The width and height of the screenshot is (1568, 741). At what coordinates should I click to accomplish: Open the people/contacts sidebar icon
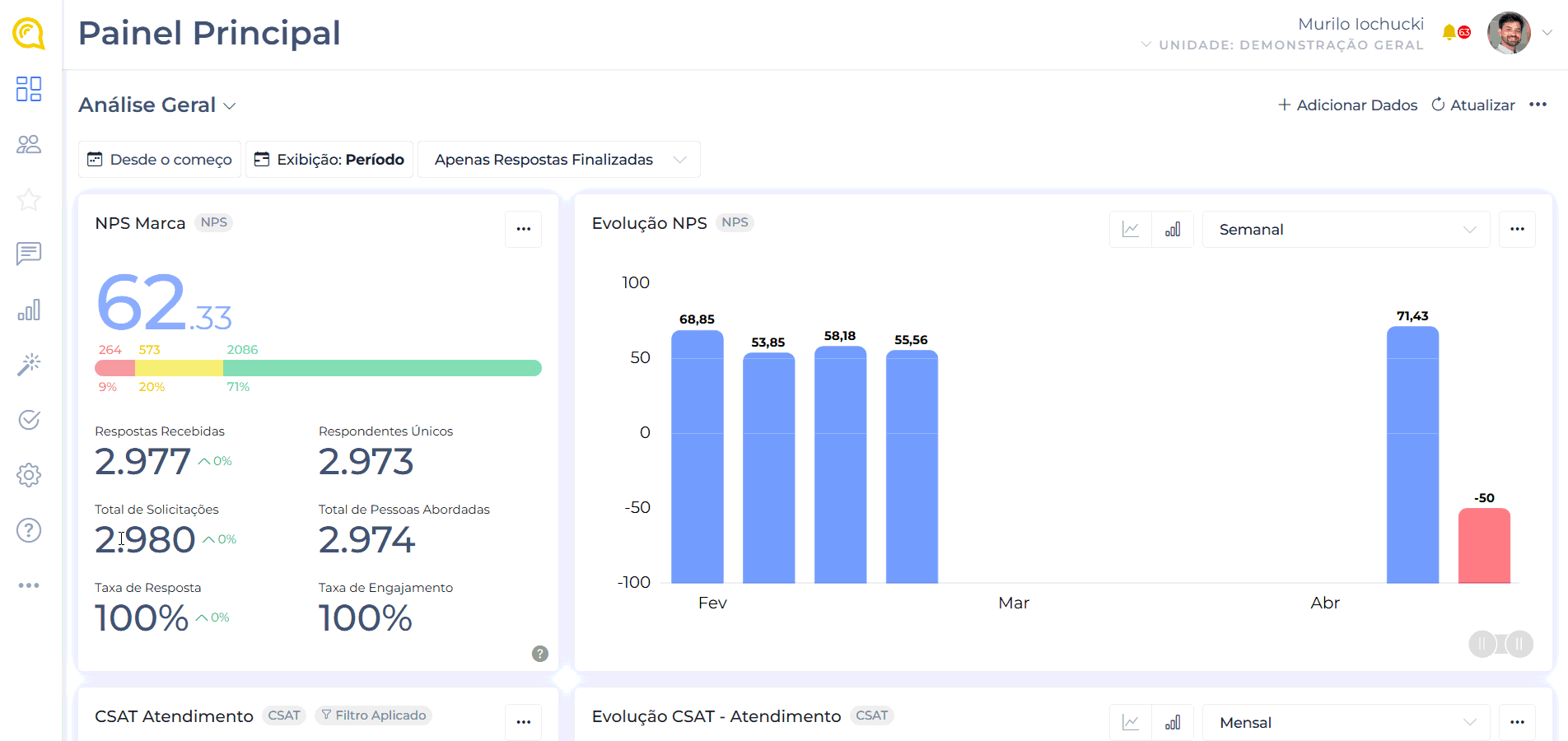[29, 145]
